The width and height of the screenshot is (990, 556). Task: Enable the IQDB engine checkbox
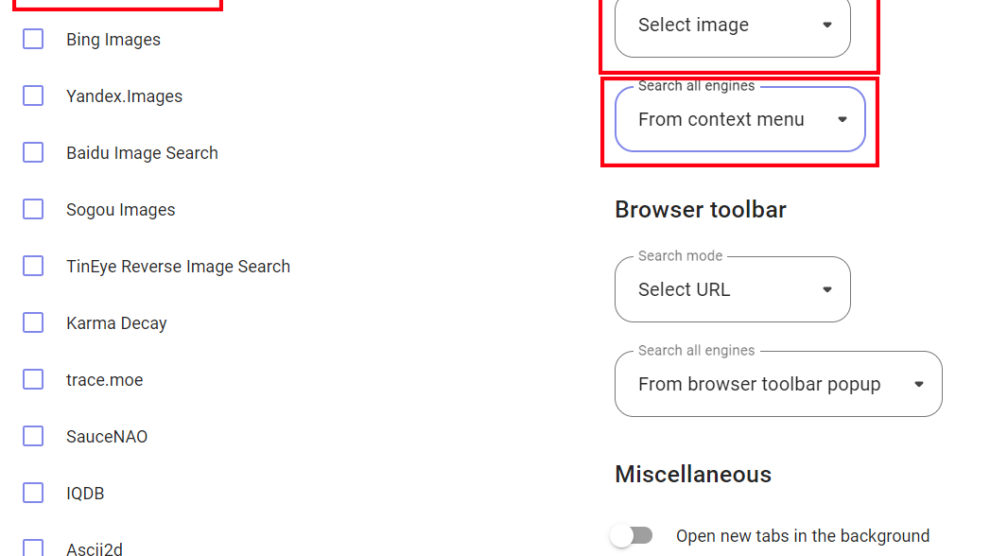pyautogui.click(x=33, y=493)
